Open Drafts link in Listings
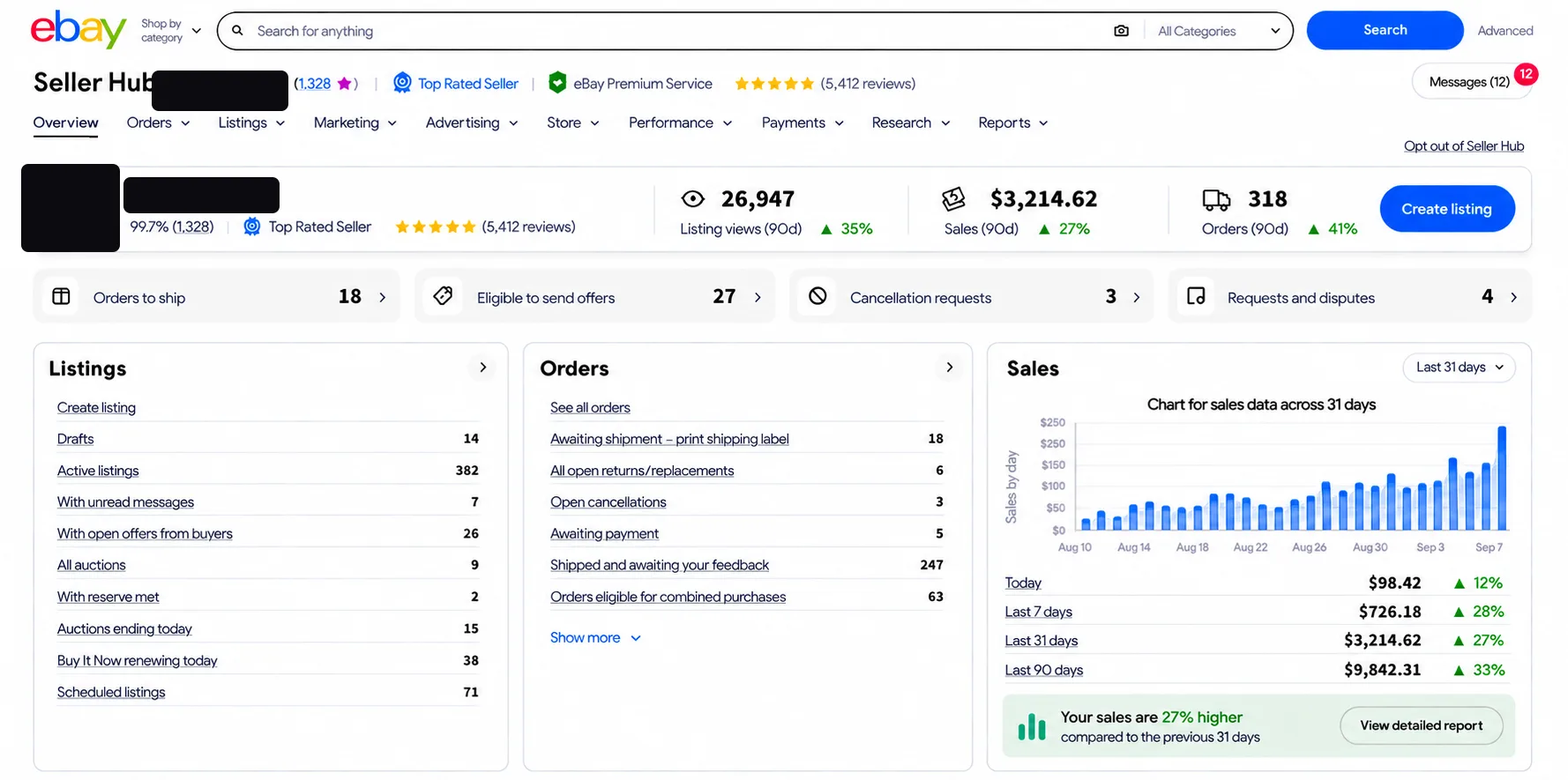This screenshot has height=780, width=1568. (75, 439)
